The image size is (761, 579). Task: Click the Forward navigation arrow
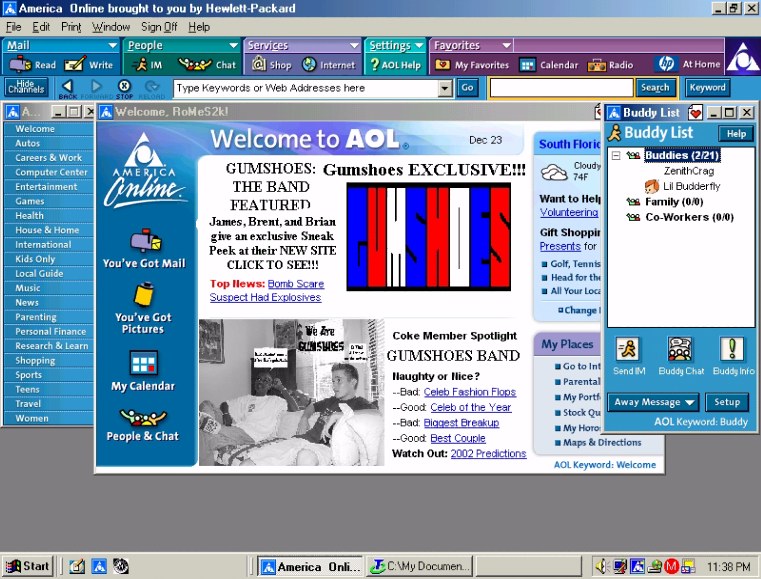click(x=96, y=86)
